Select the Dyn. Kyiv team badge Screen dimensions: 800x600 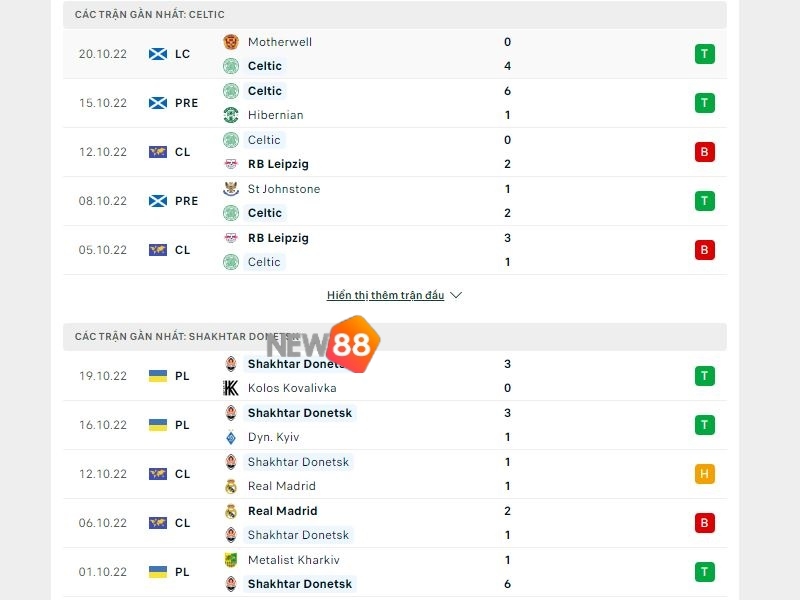[230, 437]
